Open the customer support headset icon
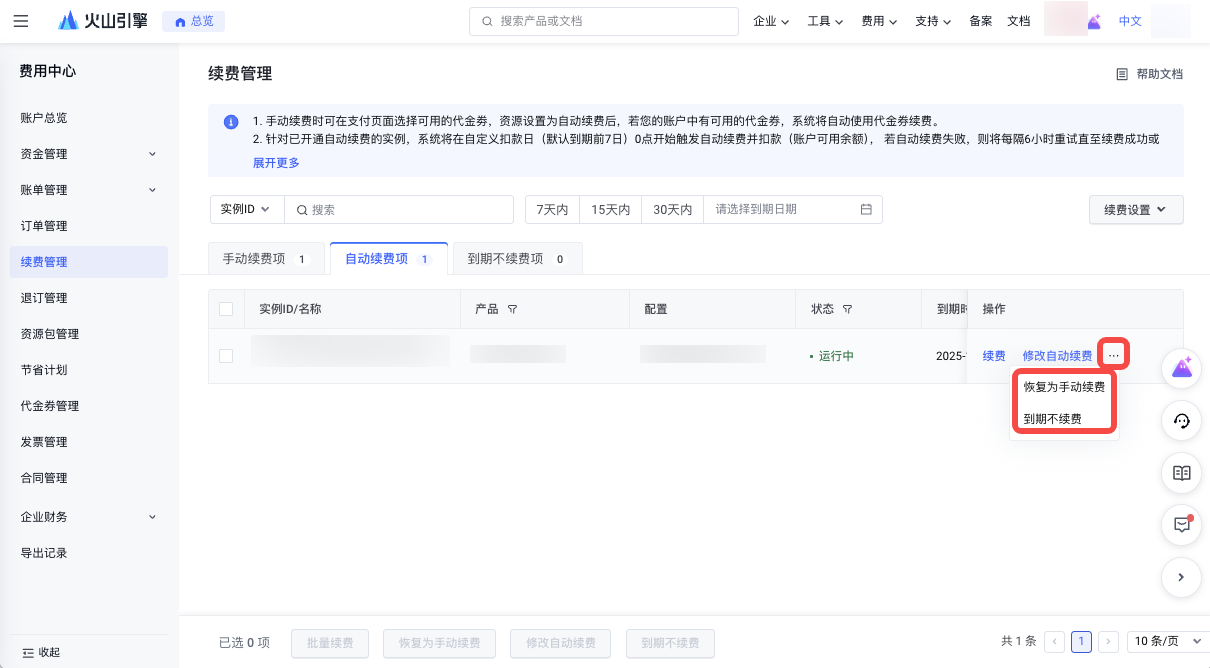 [x=1182, y=421]
